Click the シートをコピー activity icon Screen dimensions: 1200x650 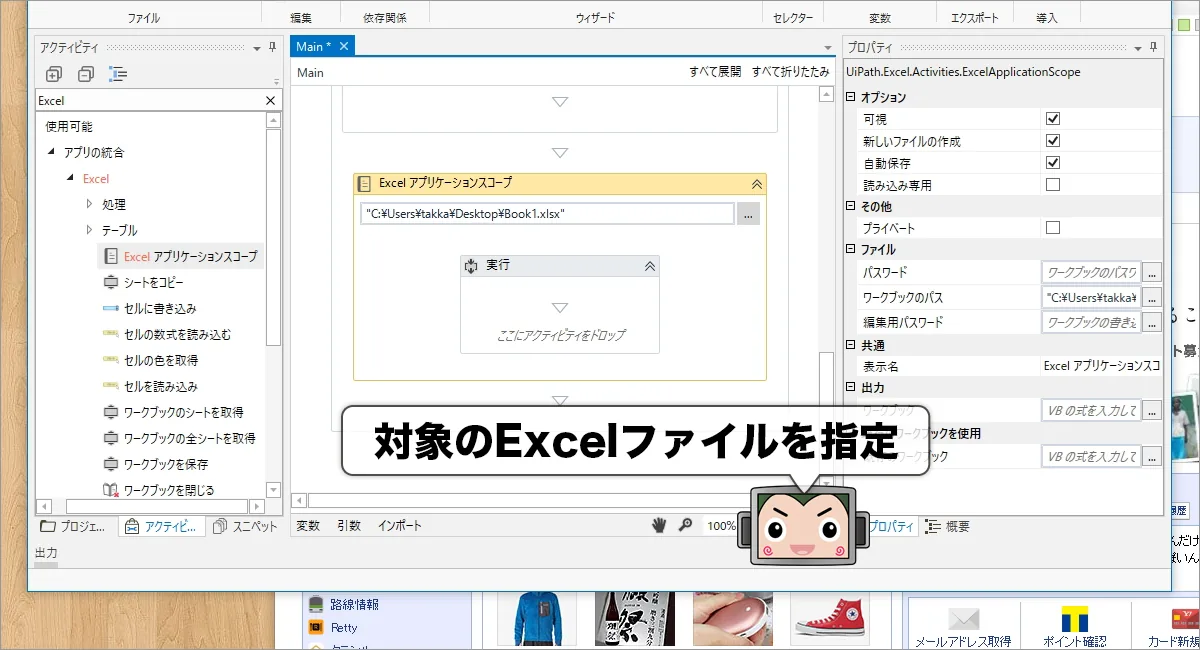coord(111,283)
